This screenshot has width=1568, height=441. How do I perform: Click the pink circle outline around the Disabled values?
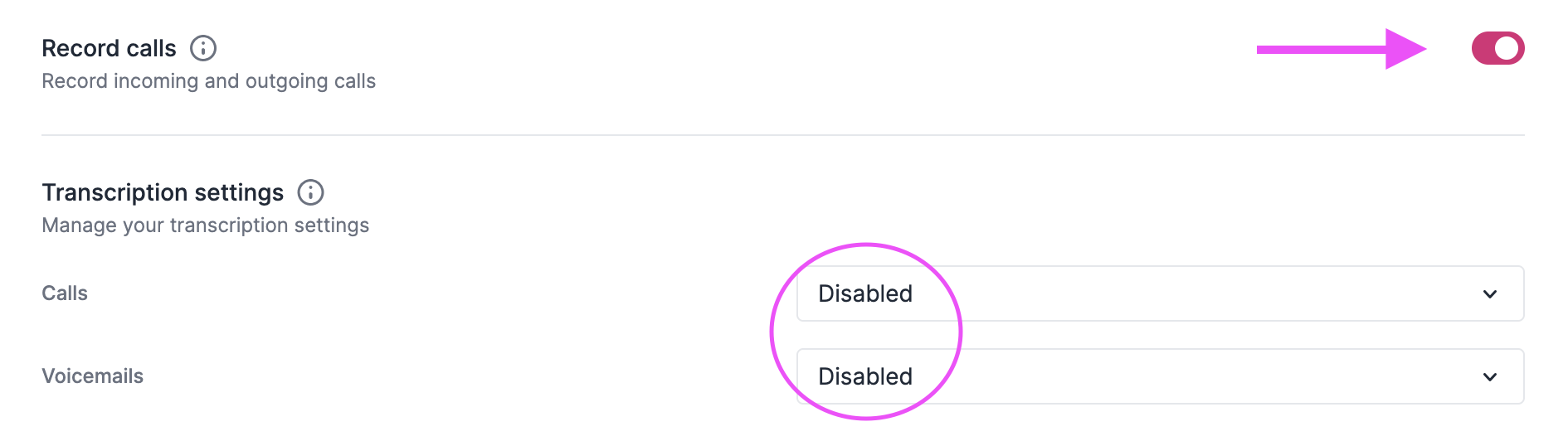coord(772,332)
